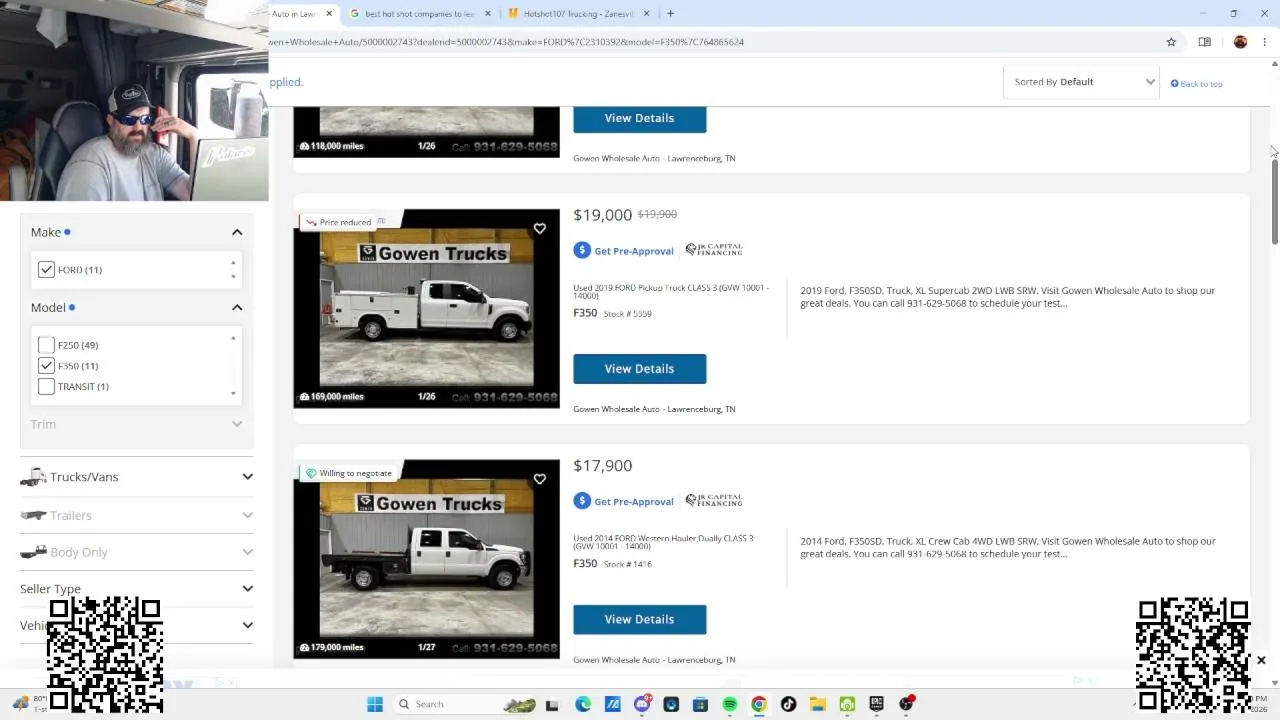Viewport: 1280px width, 720px height.
Task: Collapse the Model filter section
Action: click(237, 307)
